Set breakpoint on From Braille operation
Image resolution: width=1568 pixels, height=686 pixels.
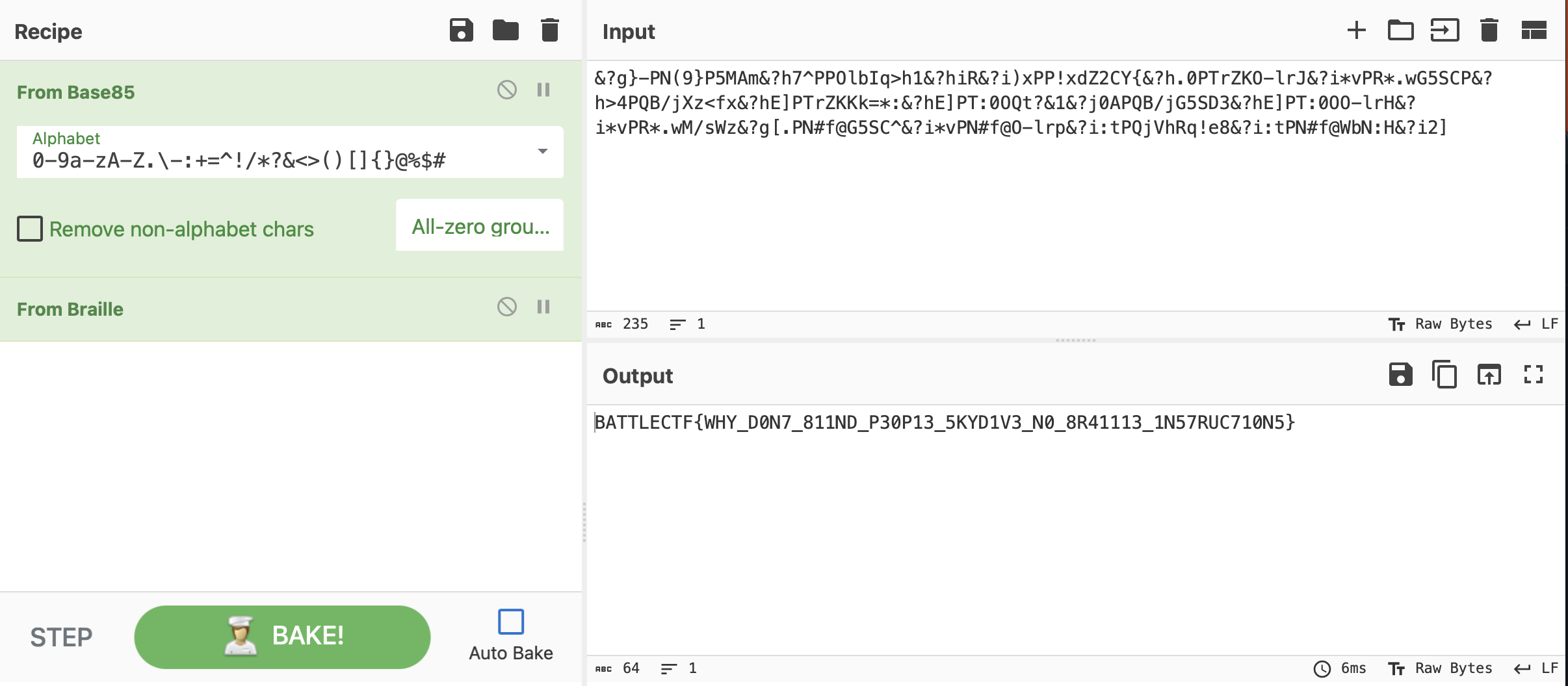point(543,307)
